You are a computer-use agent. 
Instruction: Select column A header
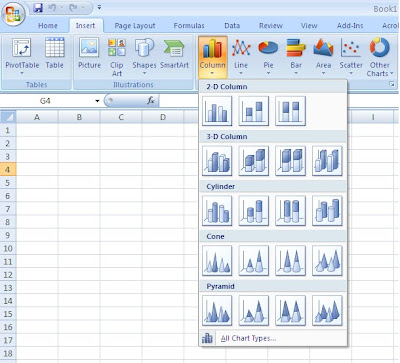(37, 117)
